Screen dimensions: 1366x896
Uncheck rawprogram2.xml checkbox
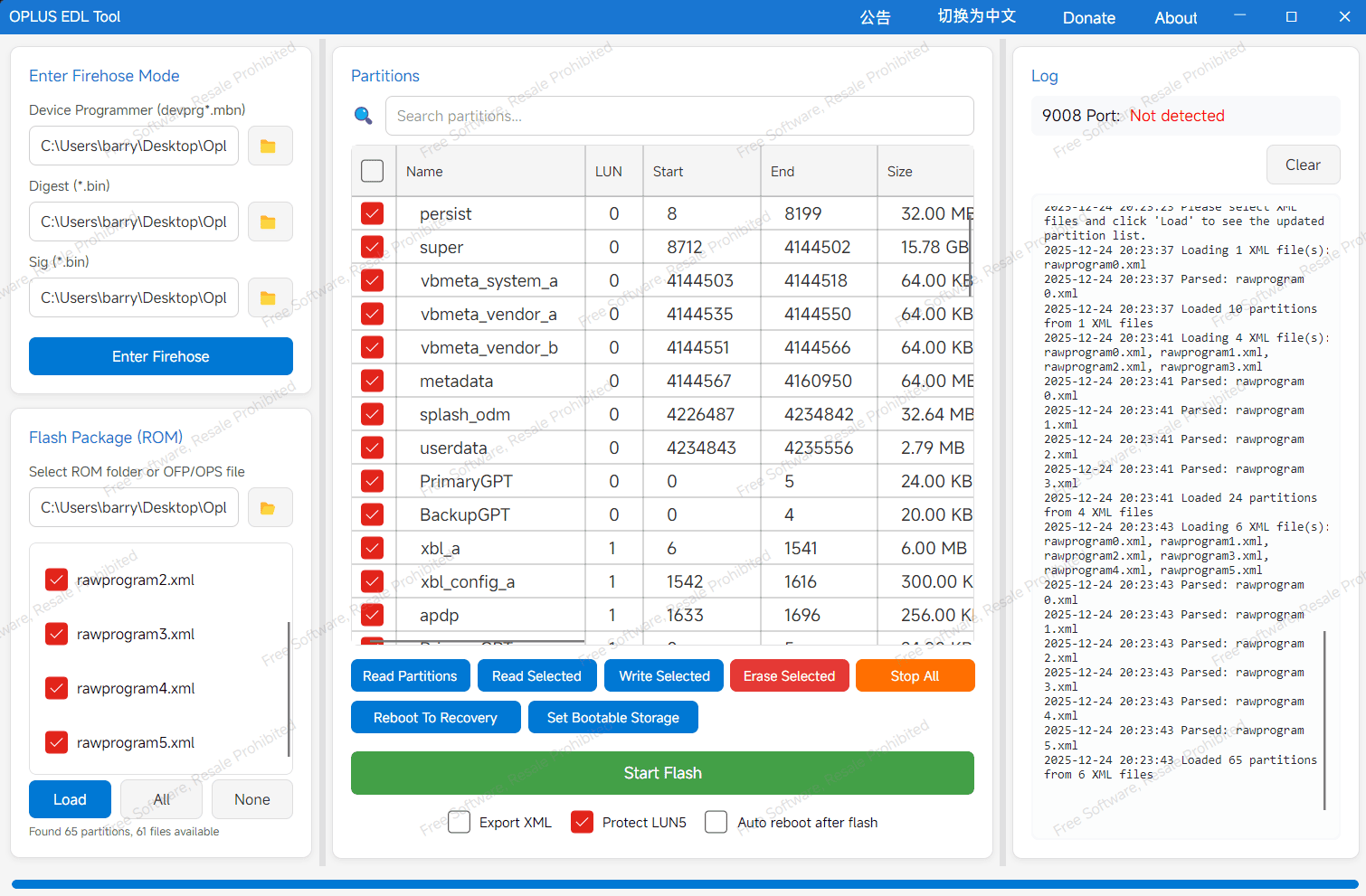(57, 580)
